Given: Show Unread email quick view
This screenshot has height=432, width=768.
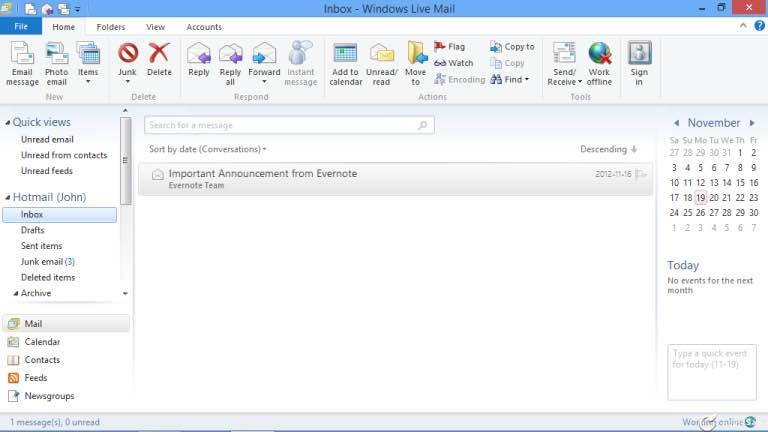Looking at the screenshot, I should tap(47, 140).
